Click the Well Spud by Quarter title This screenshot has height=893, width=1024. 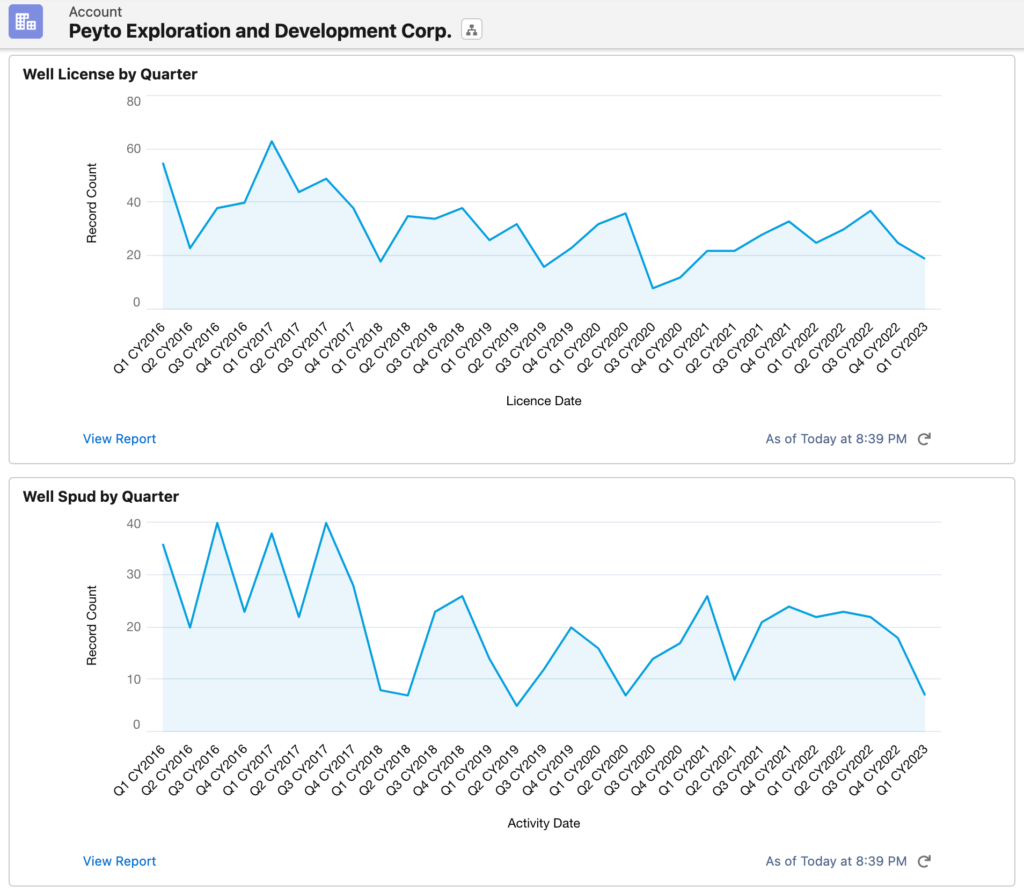pos(101,496)
